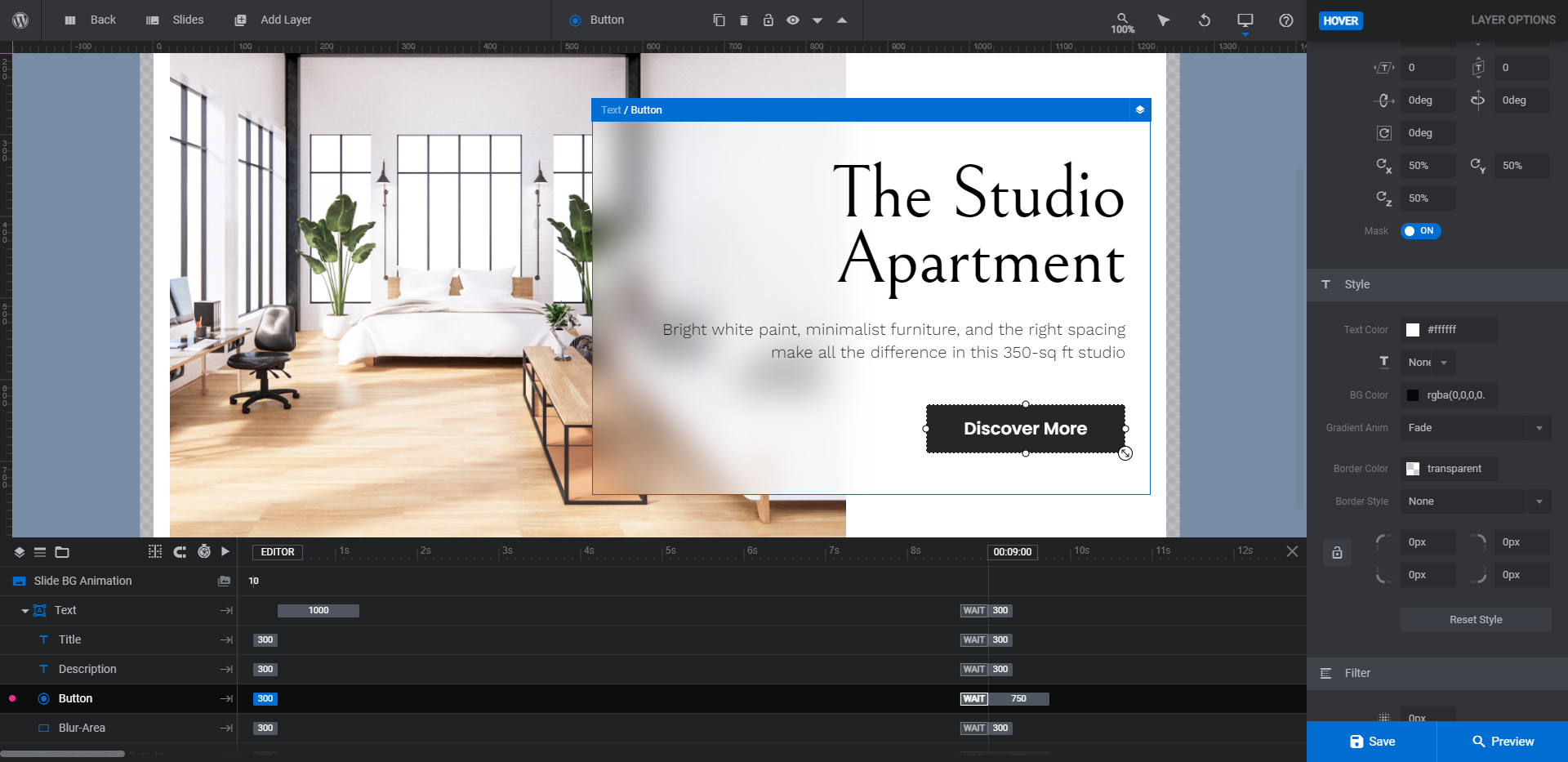
Task: Toggle the Button layer pink dot
Action: coord(12,698)
